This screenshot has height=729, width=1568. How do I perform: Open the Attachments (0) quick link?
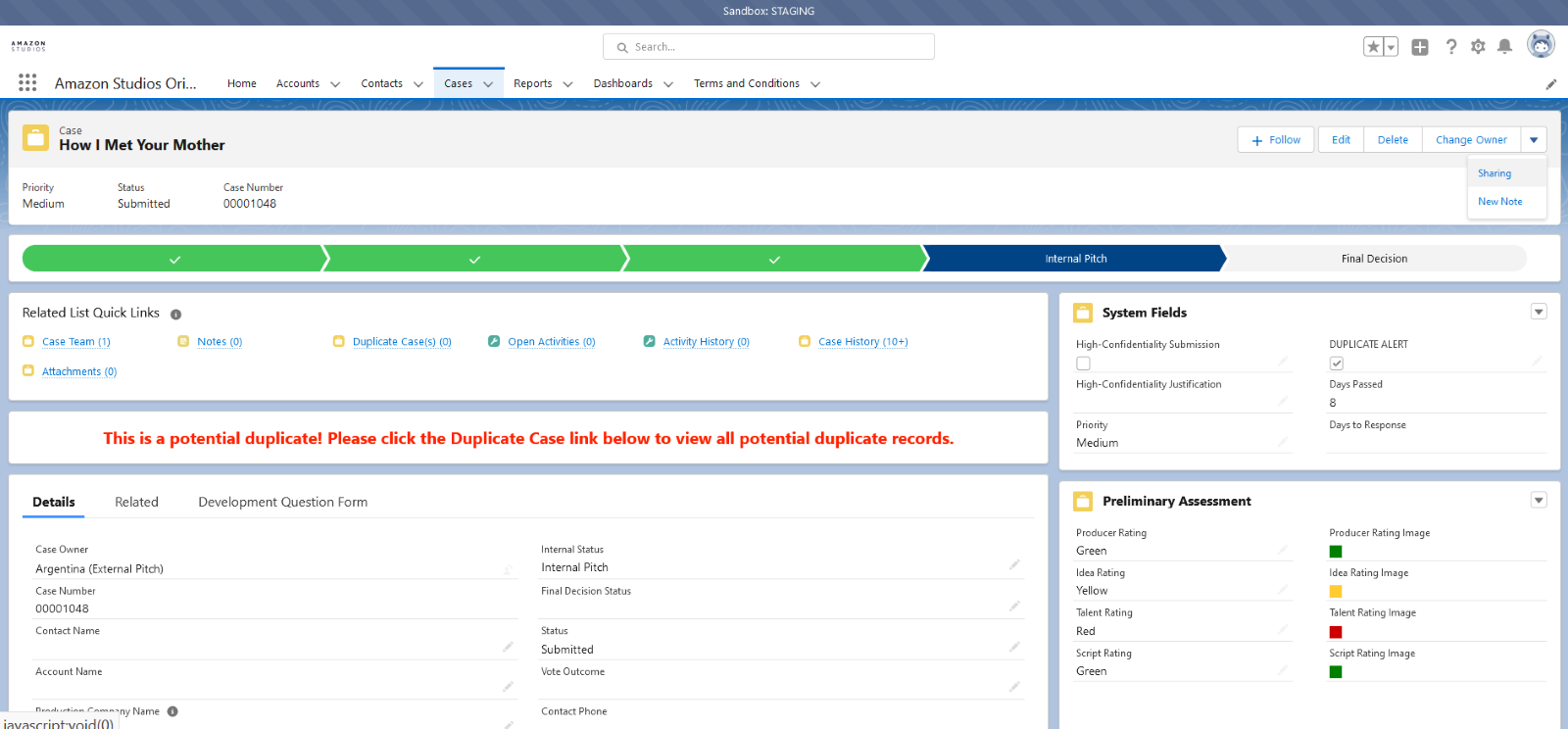[79, 372]
